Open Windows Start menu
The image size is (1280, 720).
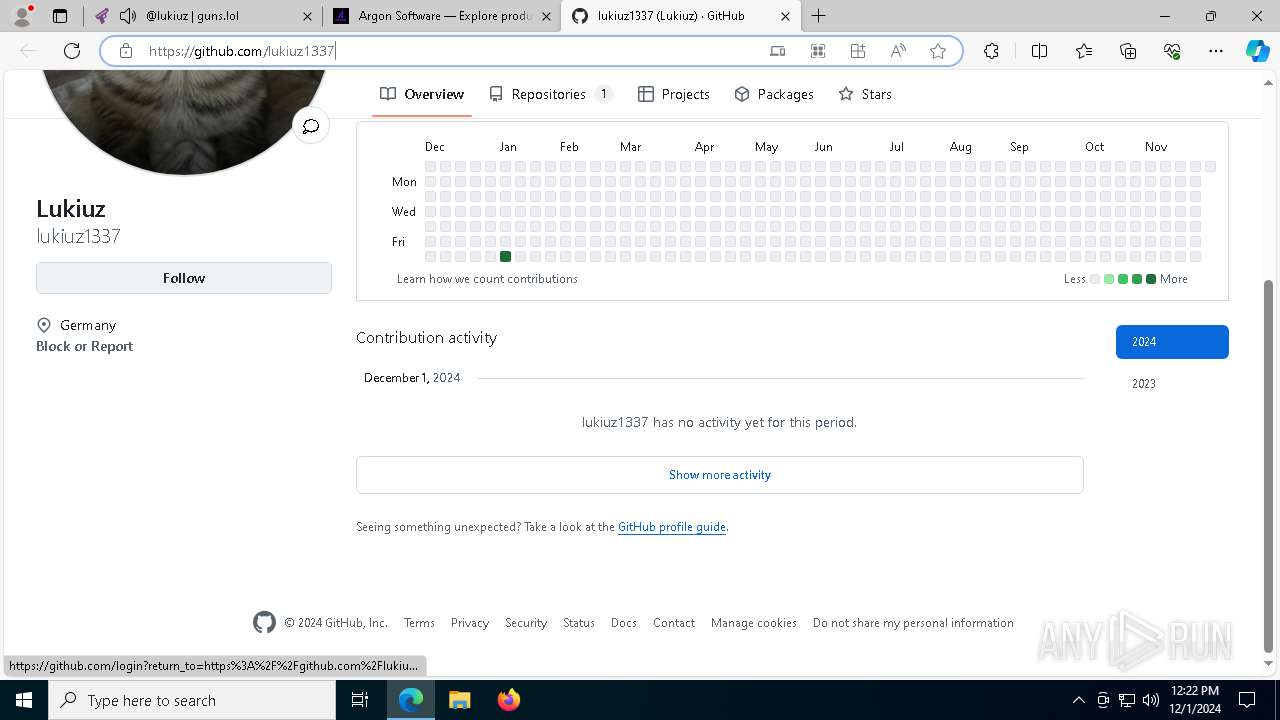[23, 700]
